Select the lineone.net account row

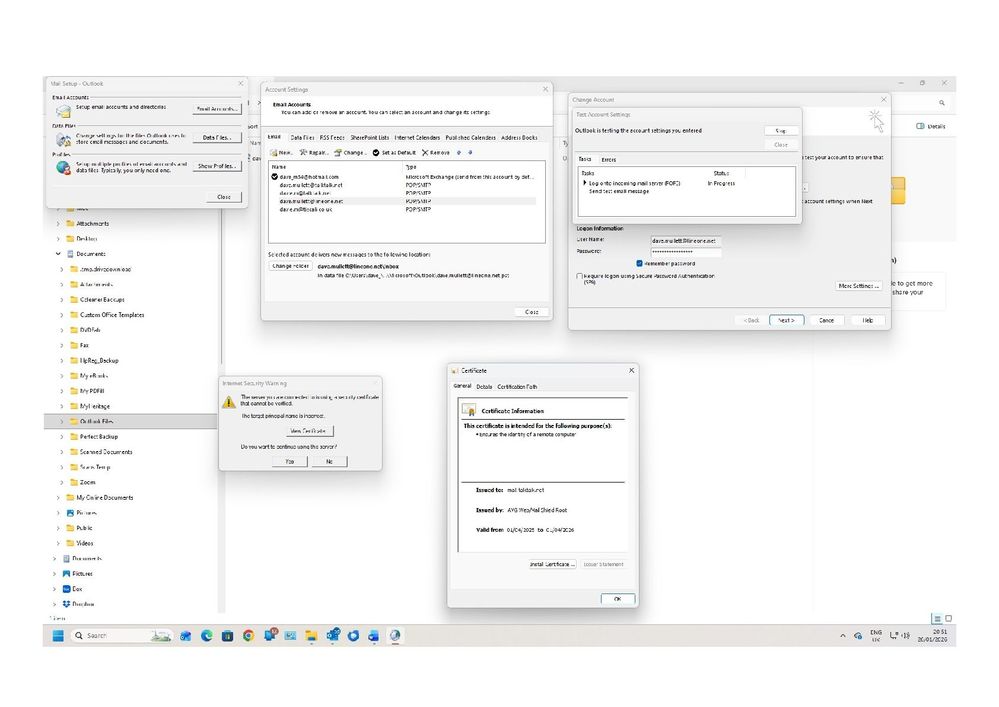pos(405,201)
